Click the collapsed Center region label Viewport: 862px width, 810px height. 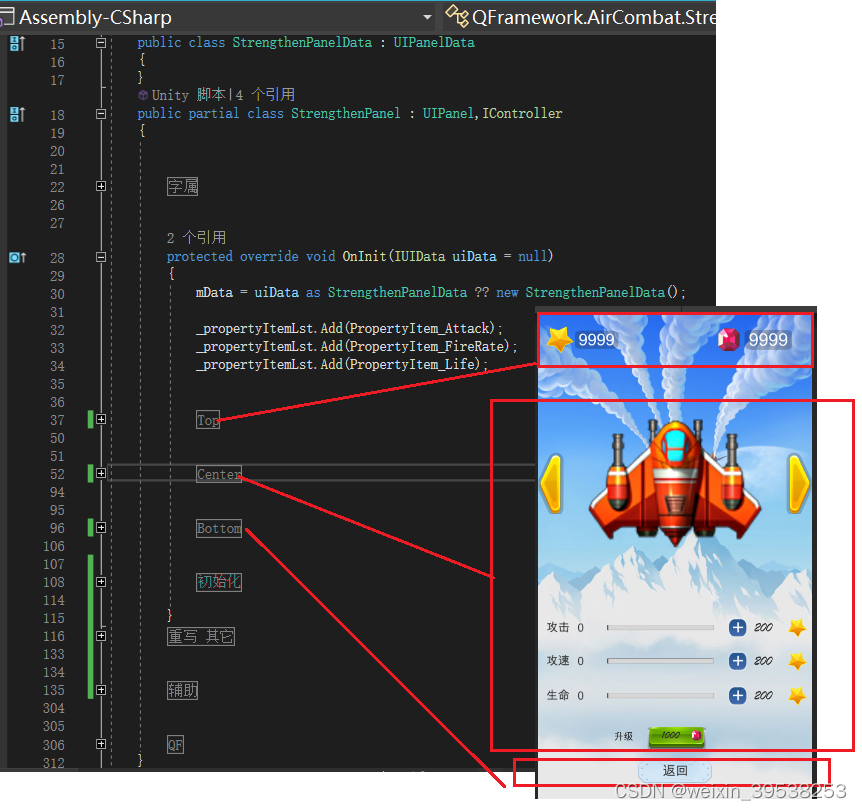219,474
